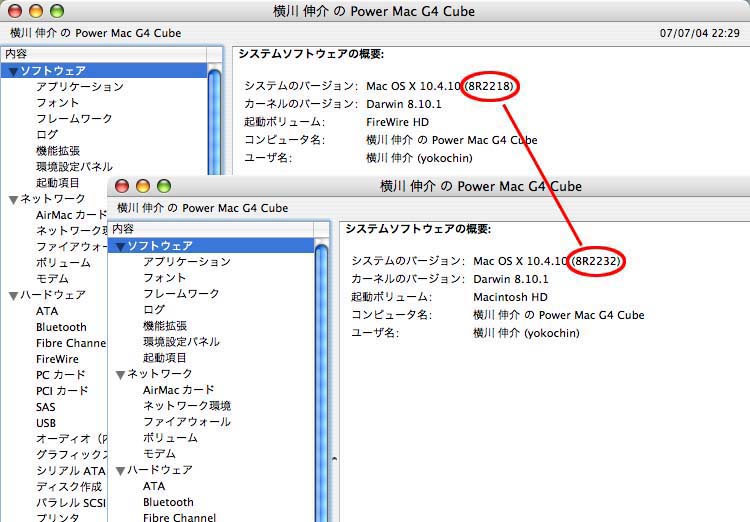Select フレームワーク in front window sidebar
The width and height of the screenshot is (750, 522).
(x=181, y=294)
